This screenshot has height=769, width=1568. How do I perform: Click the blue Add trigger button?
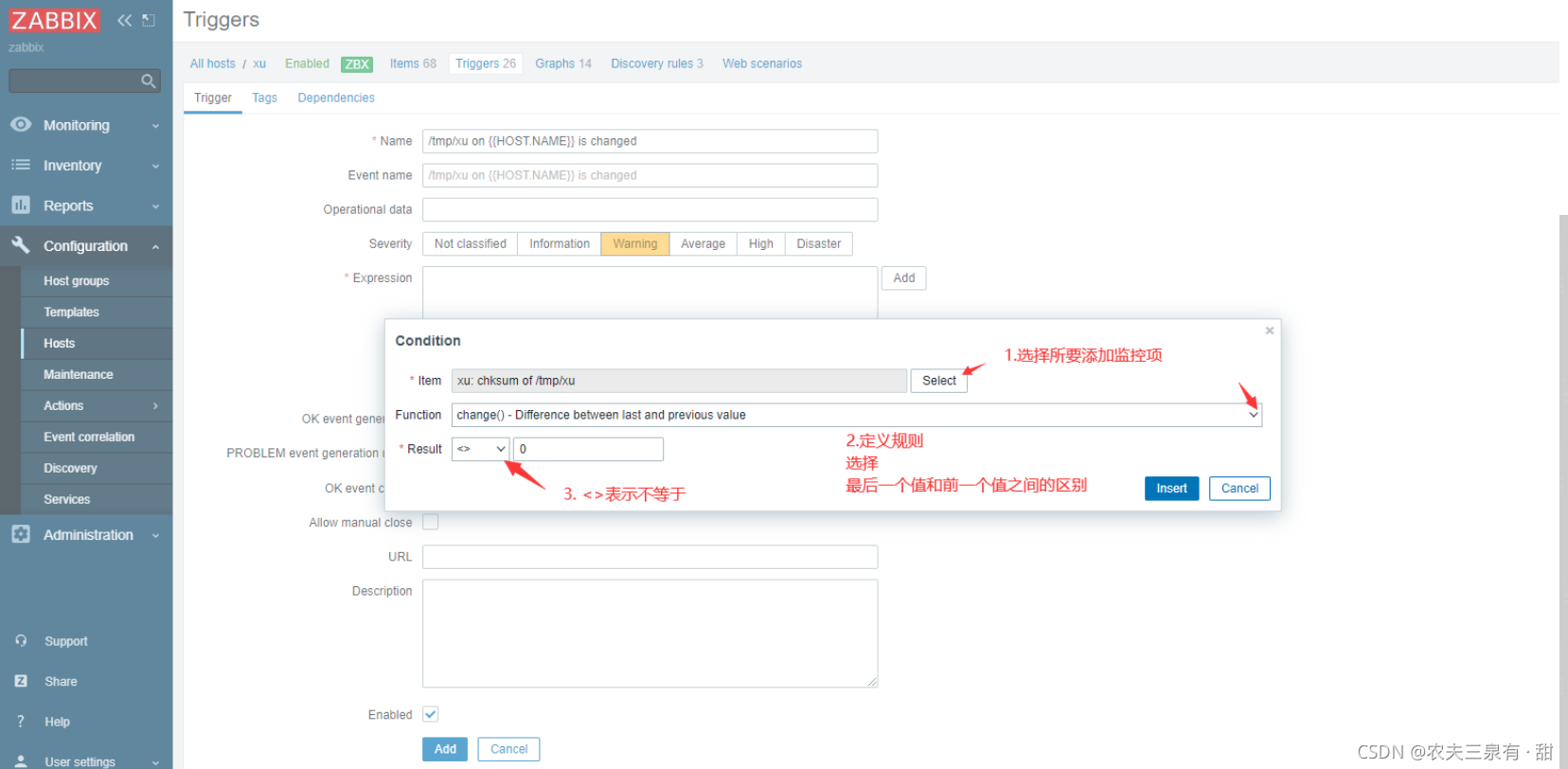pos(445,749)
